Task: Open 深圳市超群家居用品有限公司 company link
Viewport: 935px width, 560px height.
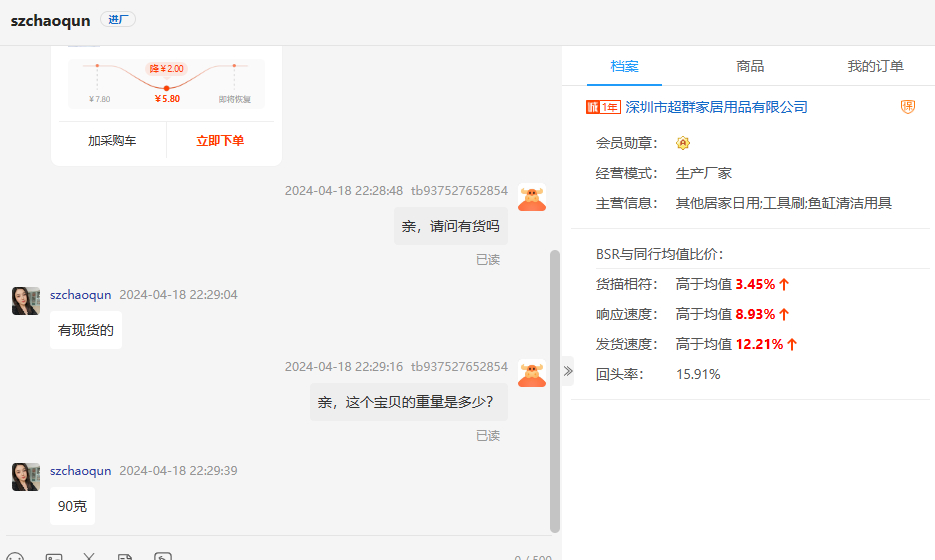Action: 716,107
